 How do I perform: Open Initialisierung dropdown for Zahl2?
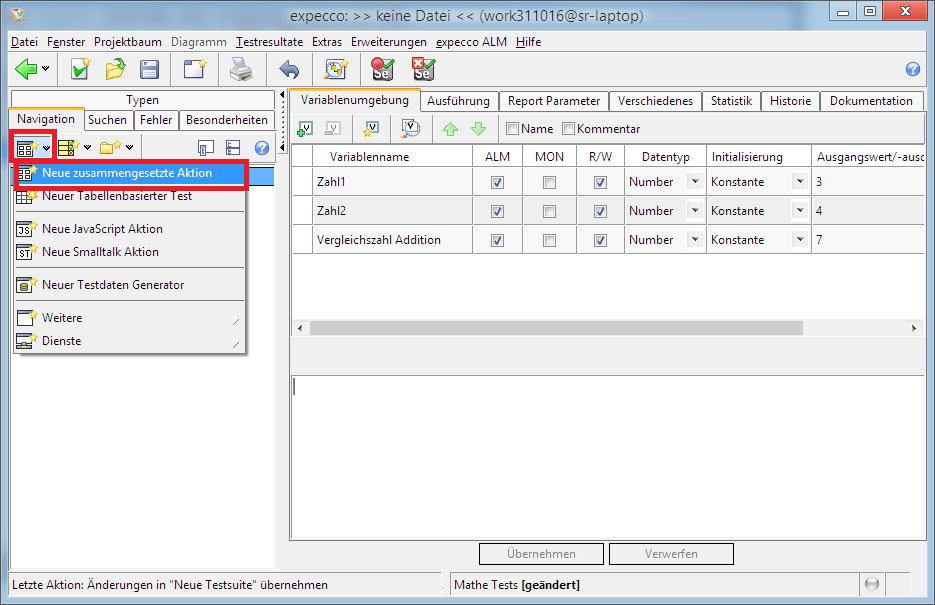799,211
